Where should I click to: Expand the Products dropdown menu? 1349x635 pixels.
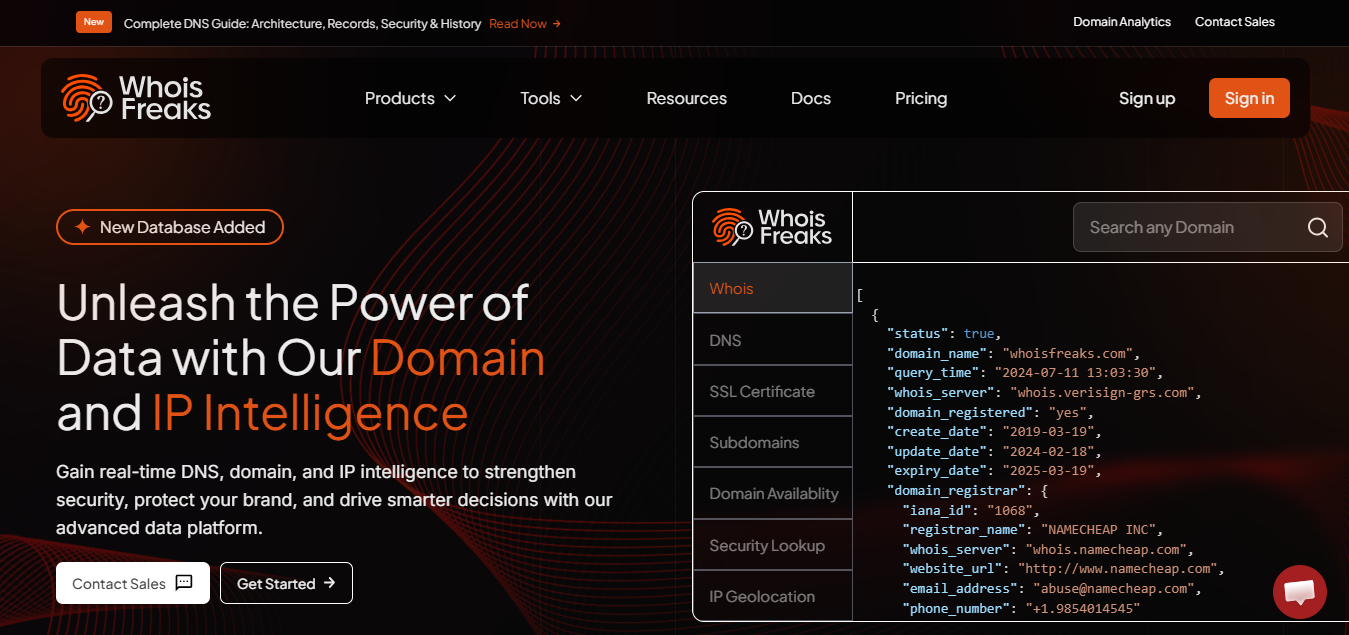tap(409, 98)
